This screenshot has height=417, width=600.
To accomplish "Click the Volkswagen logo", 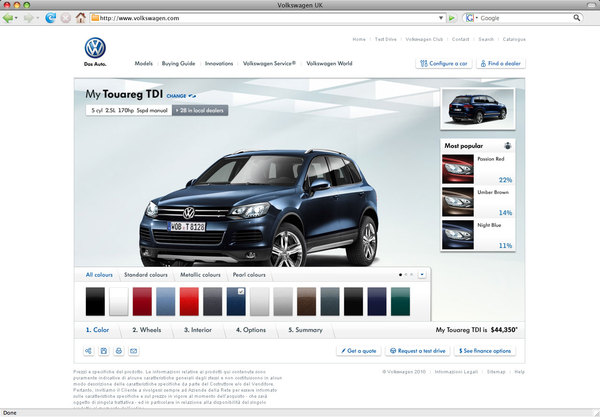I will click(95, 50).
